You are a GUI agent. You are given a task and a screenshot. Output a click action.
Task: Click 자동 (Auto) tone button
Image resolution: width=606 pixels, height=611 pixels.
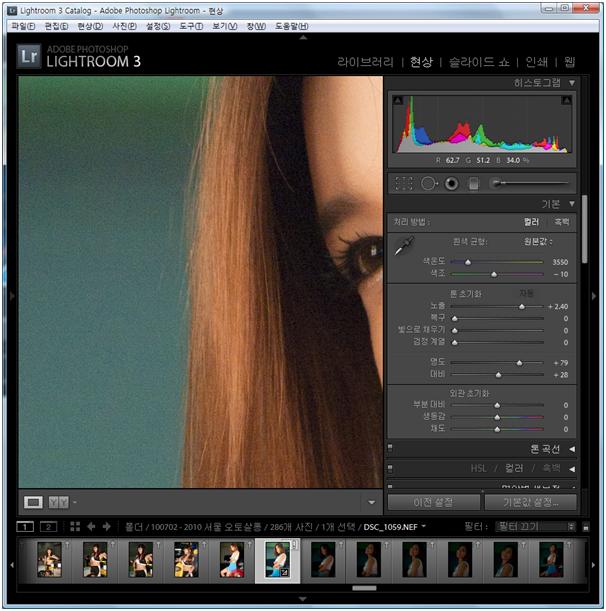526,293
